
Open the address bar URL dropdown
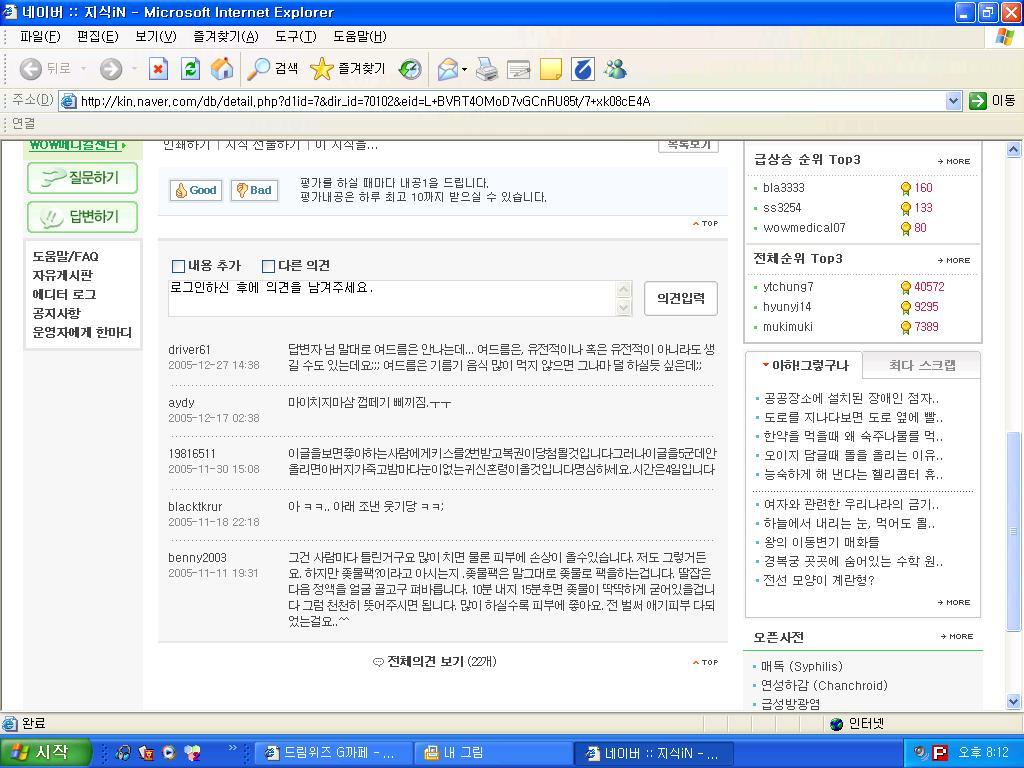point(953,101)
